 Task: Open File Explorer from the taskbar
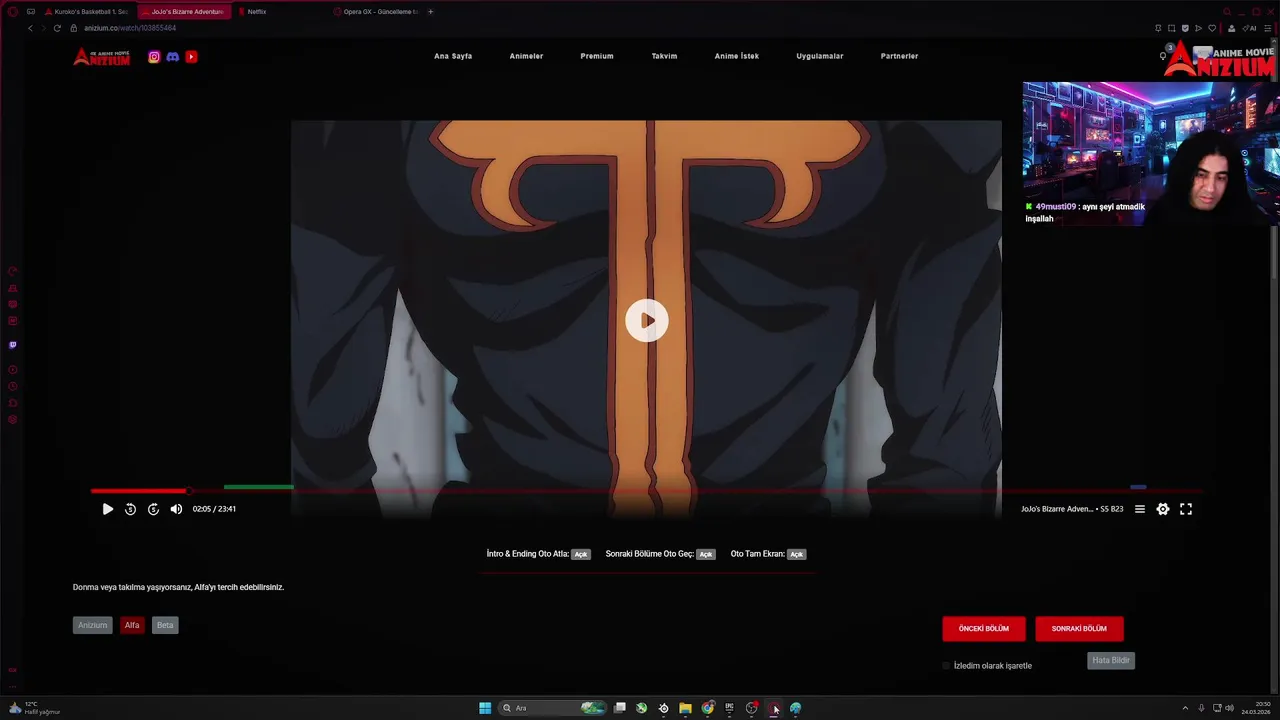tap(685, 708)
